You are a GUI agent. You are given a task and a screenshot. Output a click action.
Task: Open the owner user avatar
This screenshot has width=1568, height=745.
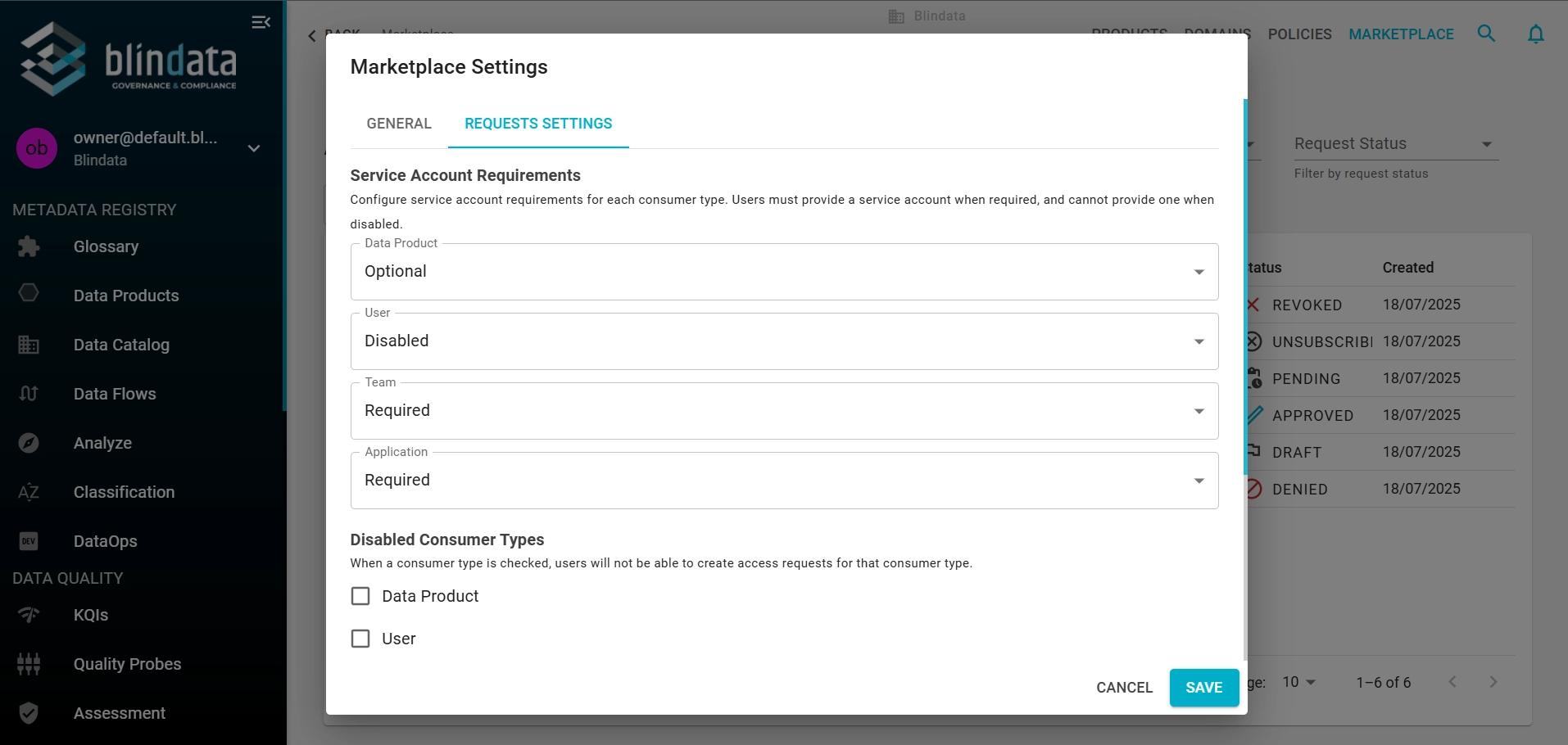click(x=37, y=148)
